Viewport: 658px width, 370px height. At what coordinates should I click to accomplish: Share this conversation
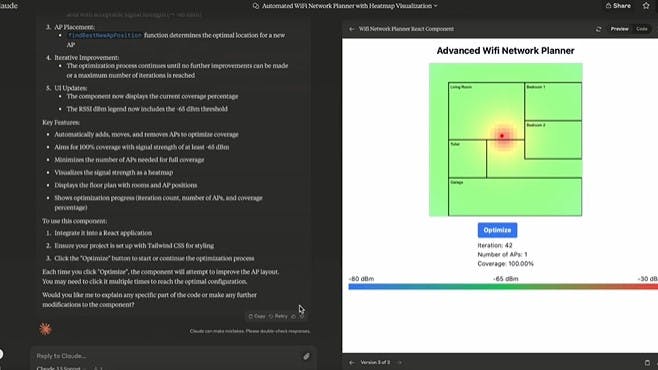pos(618,6)
